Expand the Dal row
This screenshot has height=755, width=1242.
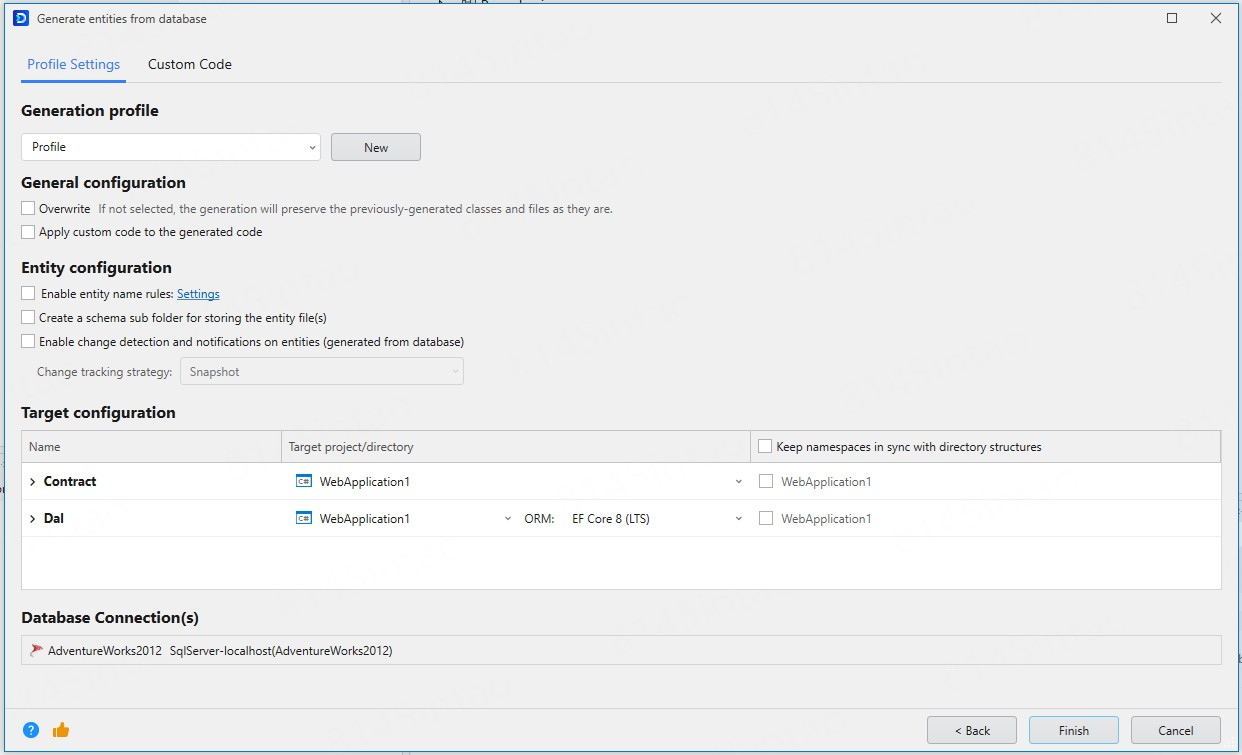click(32, 519)
